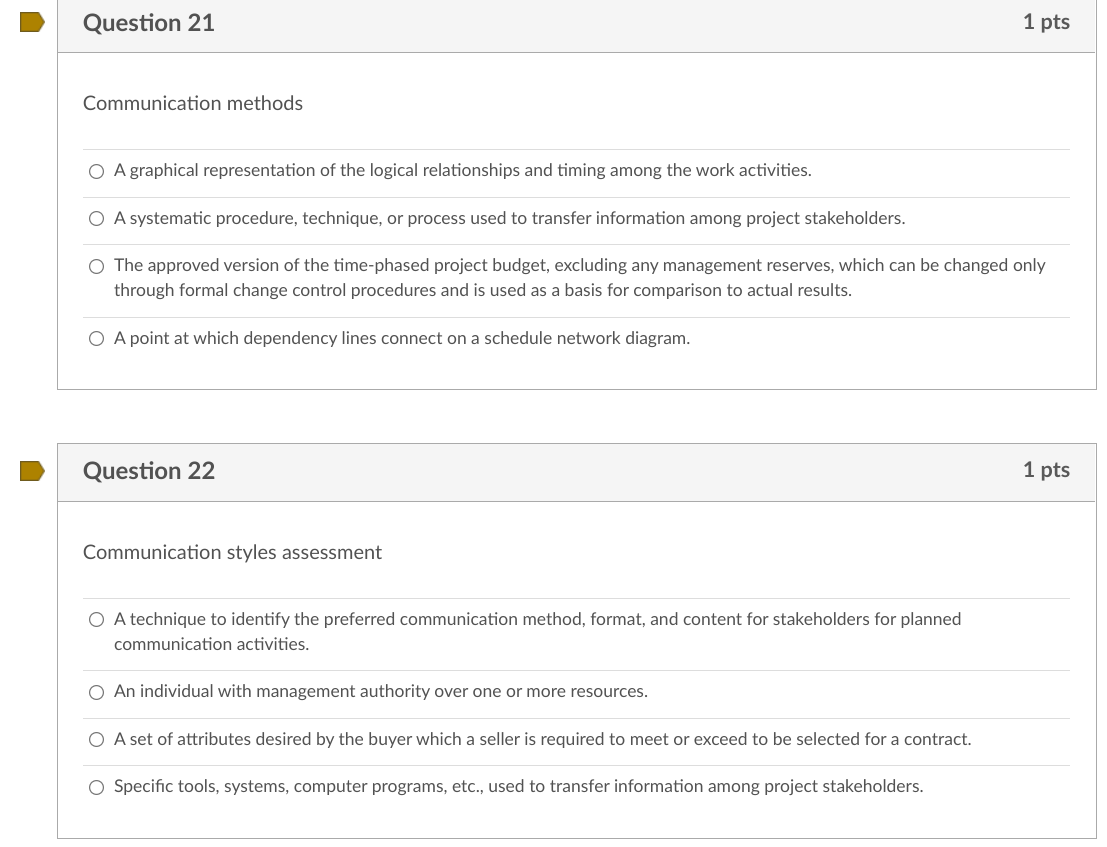Image resolution: width=1107 pixels, height=847 pixels.
Task: Select the buyer attributes answer in Question 22
Action: 96,740
